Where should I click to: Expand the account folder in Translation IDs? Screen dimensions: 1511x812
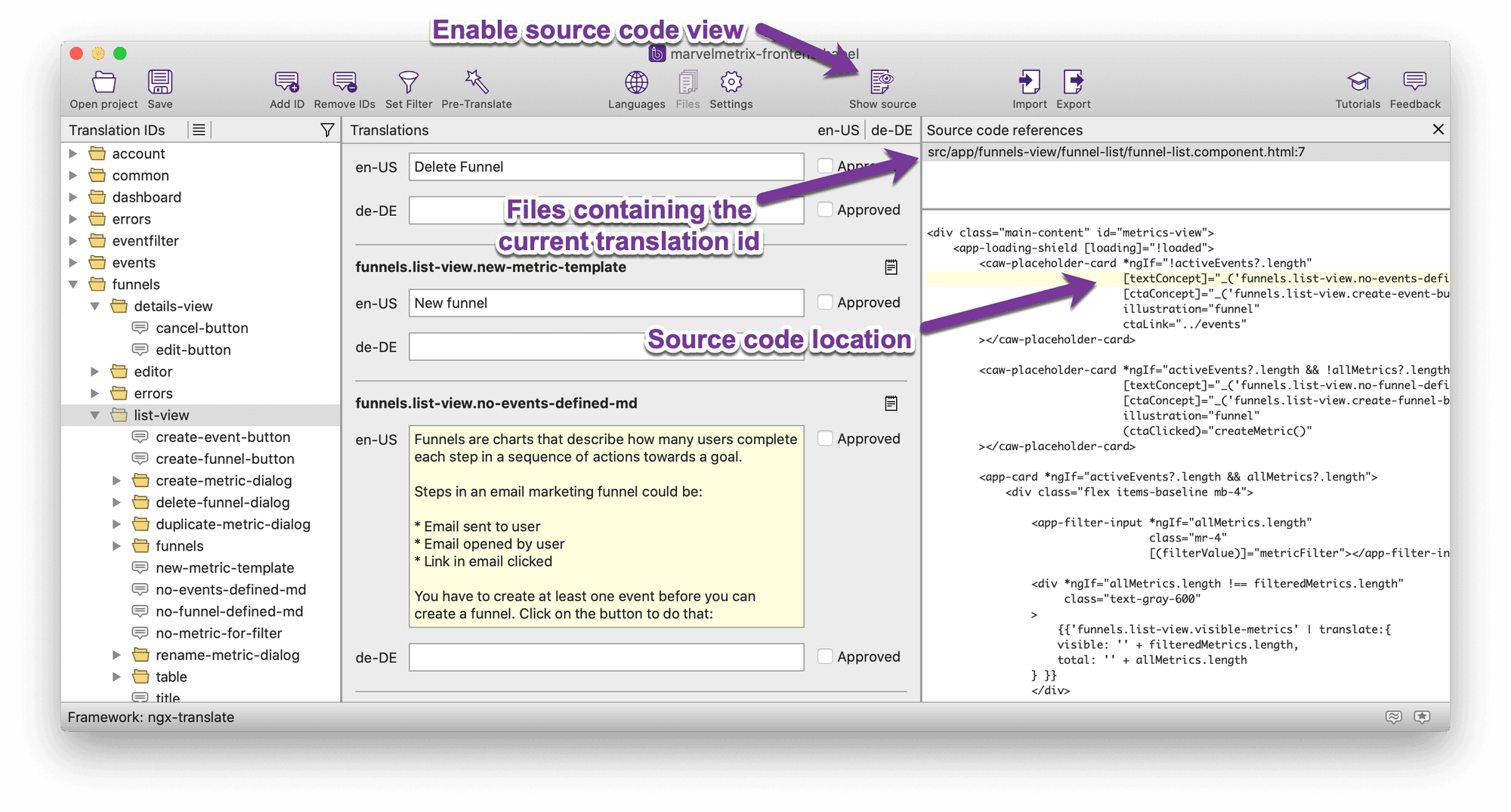(73, 153)
